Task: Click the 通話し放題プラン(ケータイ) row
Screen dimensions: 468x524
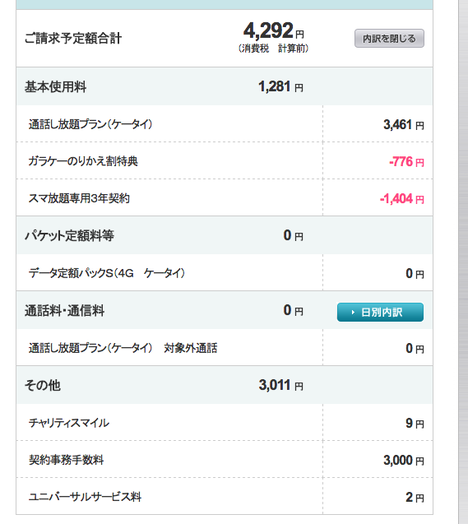Action: click(x=224, y=124)
